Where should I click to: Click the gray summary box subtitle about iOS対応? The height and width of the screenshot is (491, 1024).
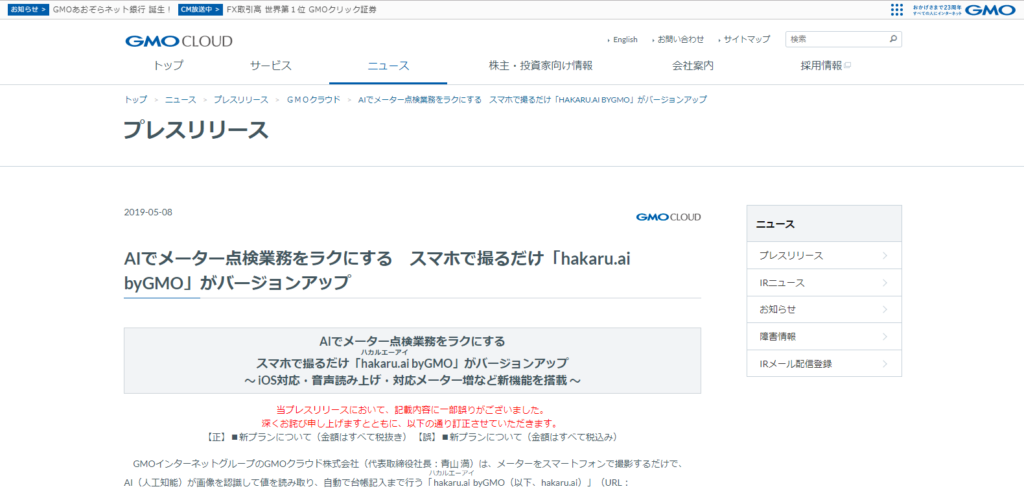pyautogui.click(x=412, y=380)
